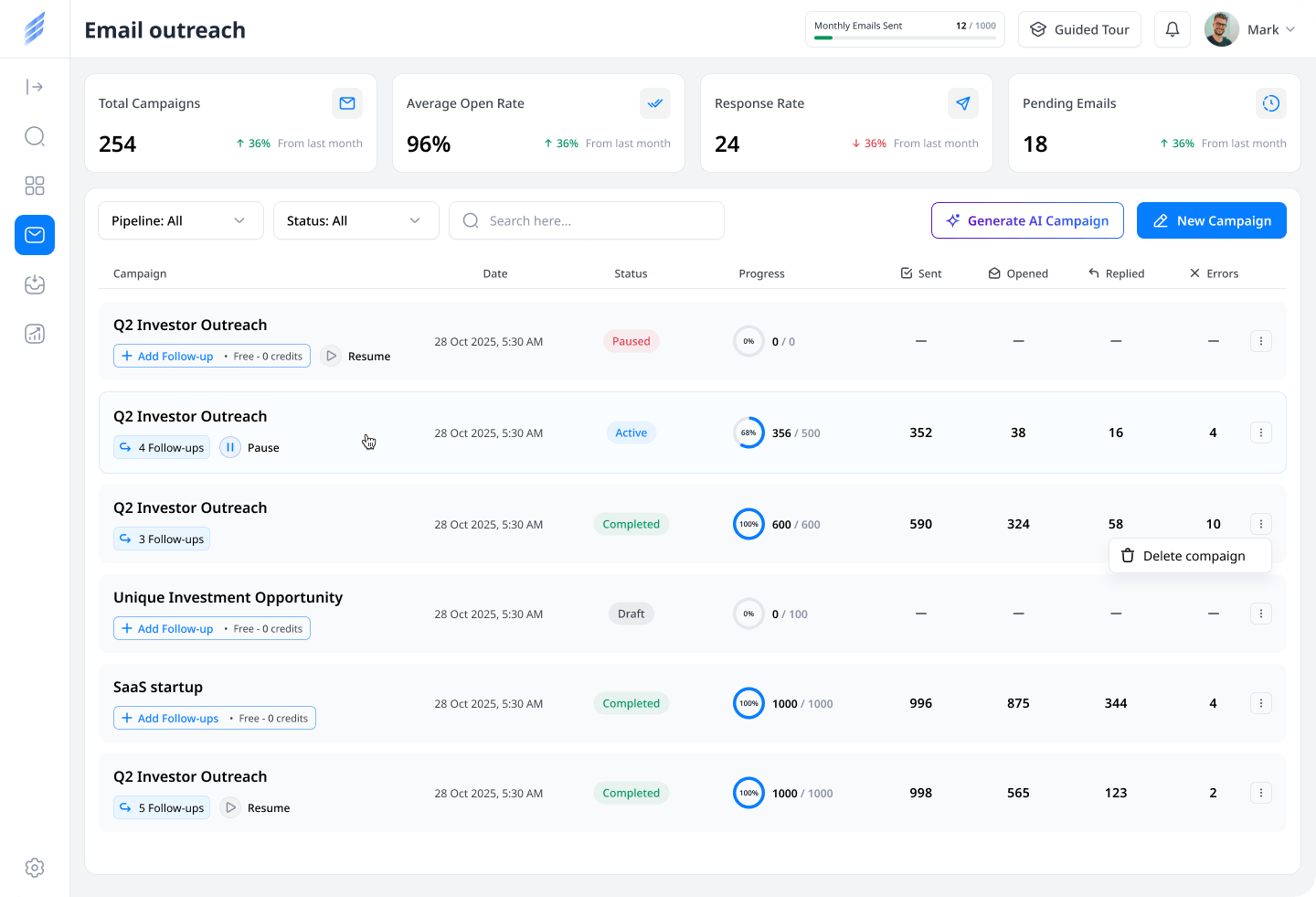
Task: Click the 68% progress ring
Action: [748, 432]
